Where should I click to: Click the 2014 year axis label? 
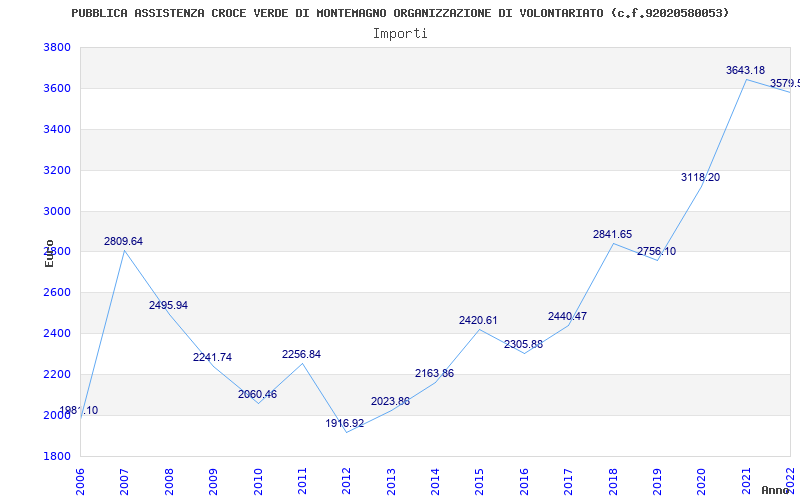pos(435,481)
